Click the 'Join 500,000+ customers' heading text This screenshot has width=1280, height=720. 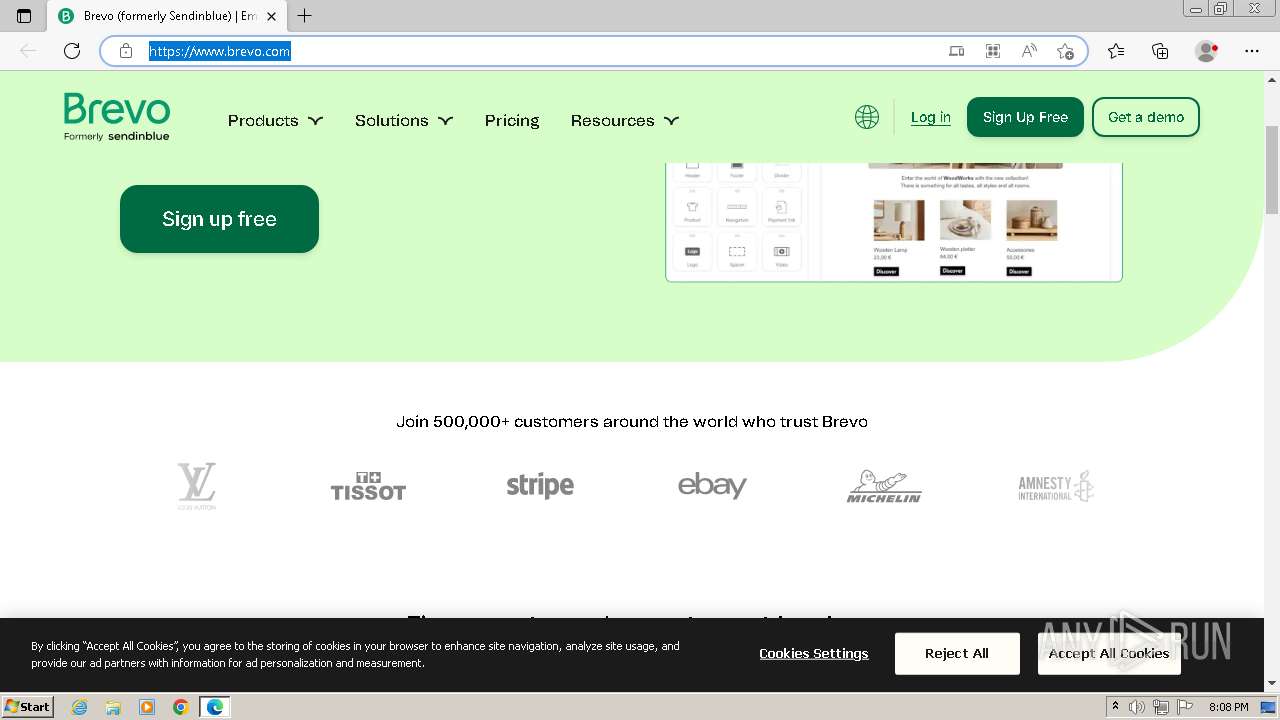tap(632, 422)
